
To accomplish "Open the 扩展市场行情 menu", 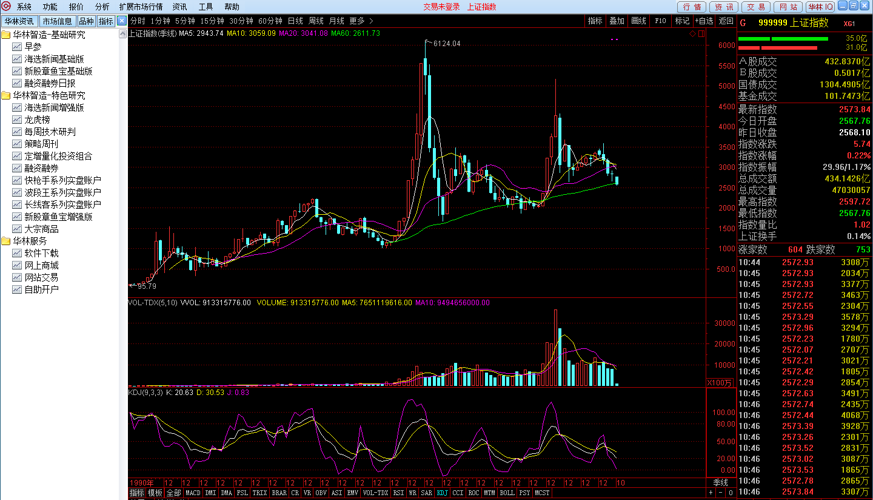I will (x=140, y=6).
